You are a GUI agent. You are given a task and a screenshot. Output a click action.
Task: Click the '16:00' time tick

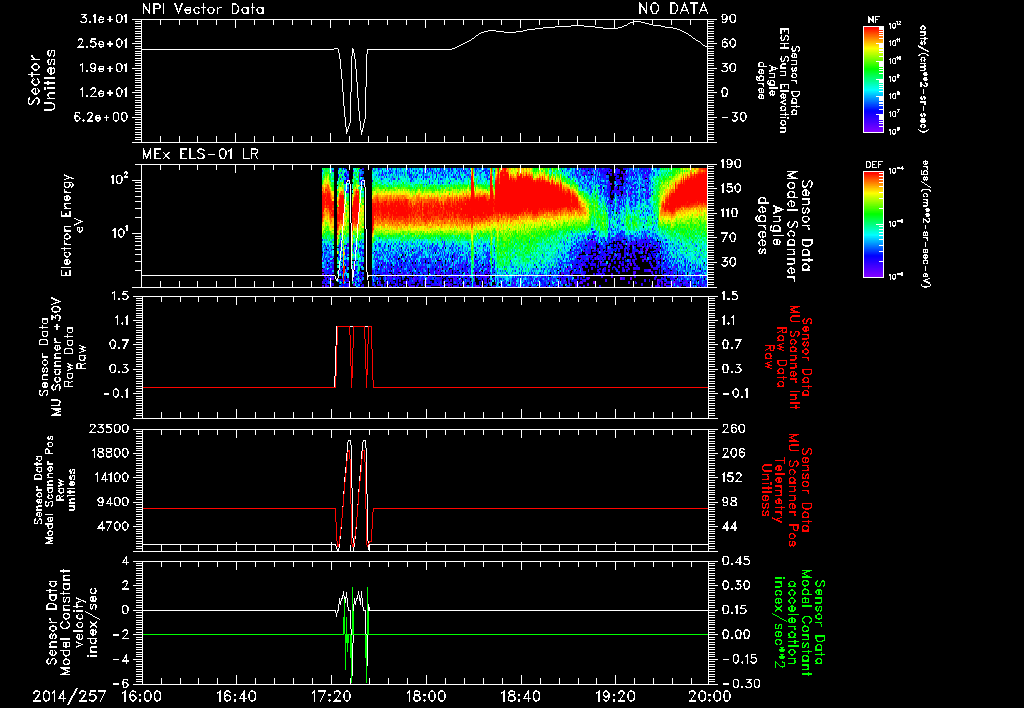tap(142, 696)
